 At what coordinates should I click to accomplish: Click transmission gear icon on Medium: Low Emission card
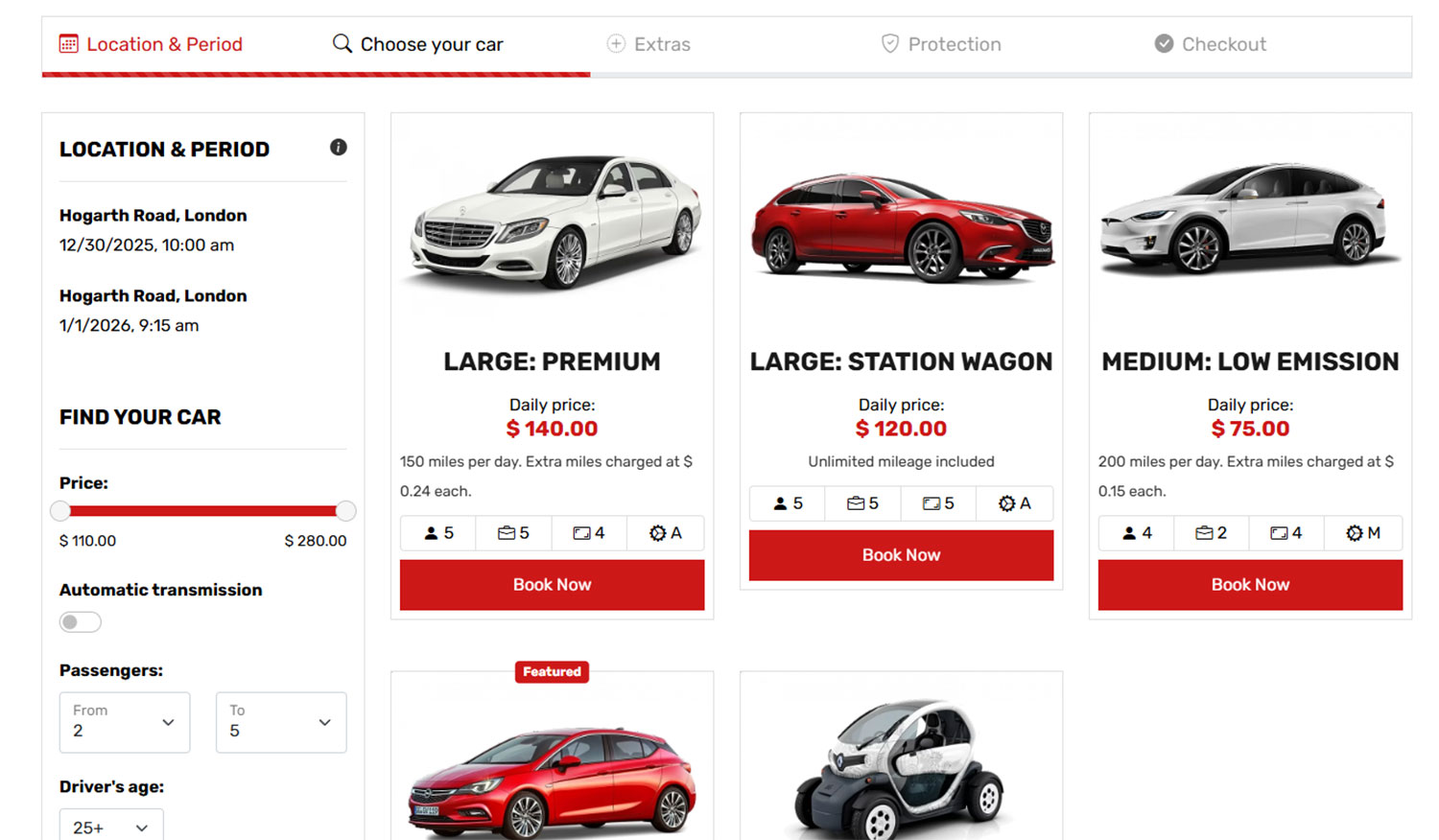(x=1354, y=533)
